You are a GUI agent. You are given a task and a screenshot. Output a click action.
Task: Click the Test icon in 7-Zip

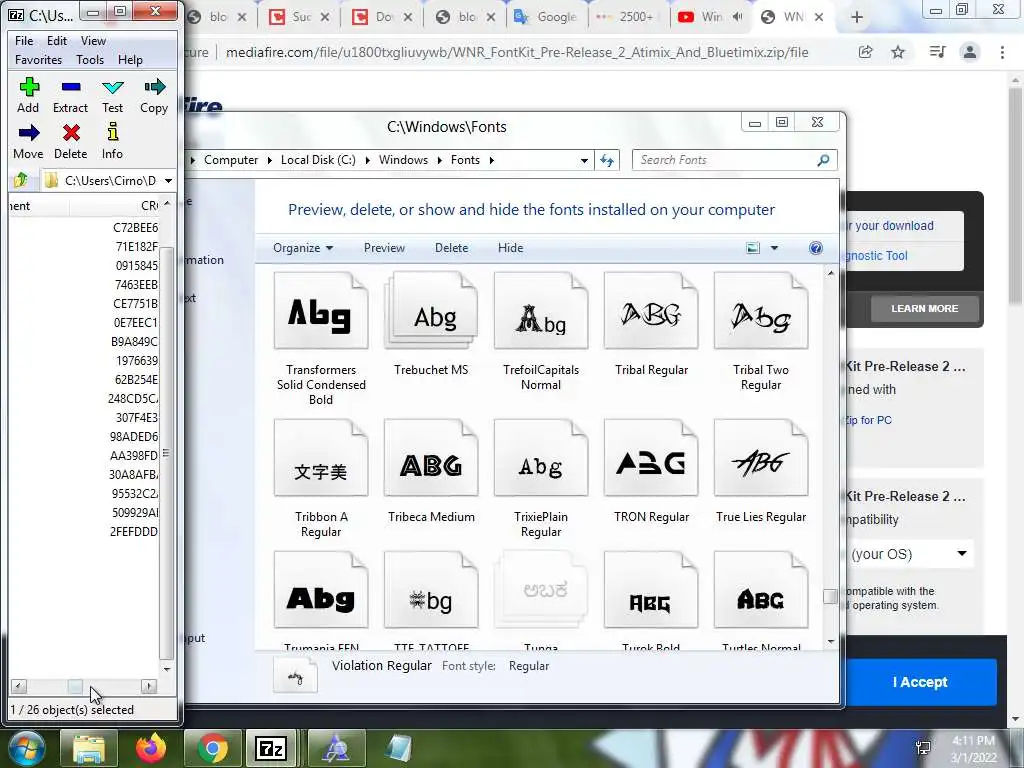click(112, 87)
